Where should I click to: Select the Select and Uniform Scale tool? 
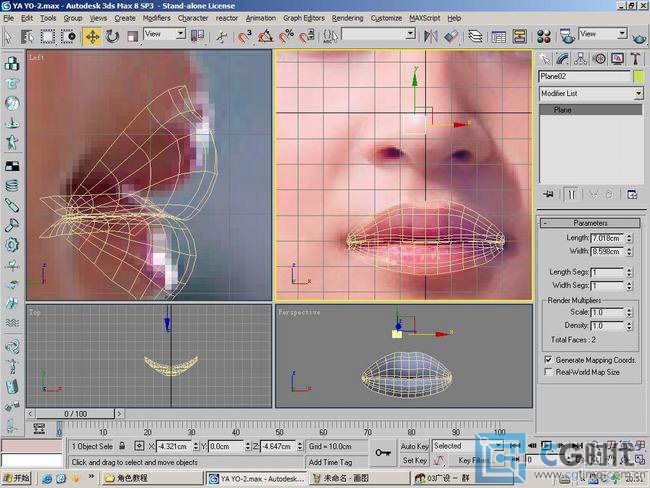tap(132, 36)
